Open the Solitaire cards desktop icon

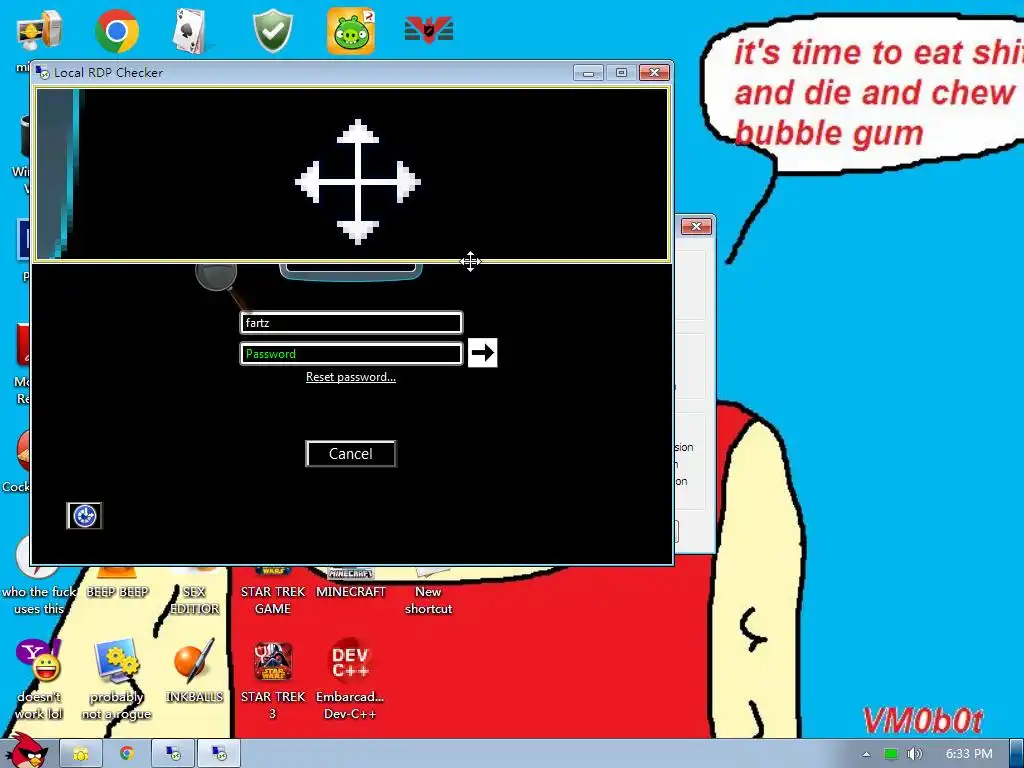point(191,31)
